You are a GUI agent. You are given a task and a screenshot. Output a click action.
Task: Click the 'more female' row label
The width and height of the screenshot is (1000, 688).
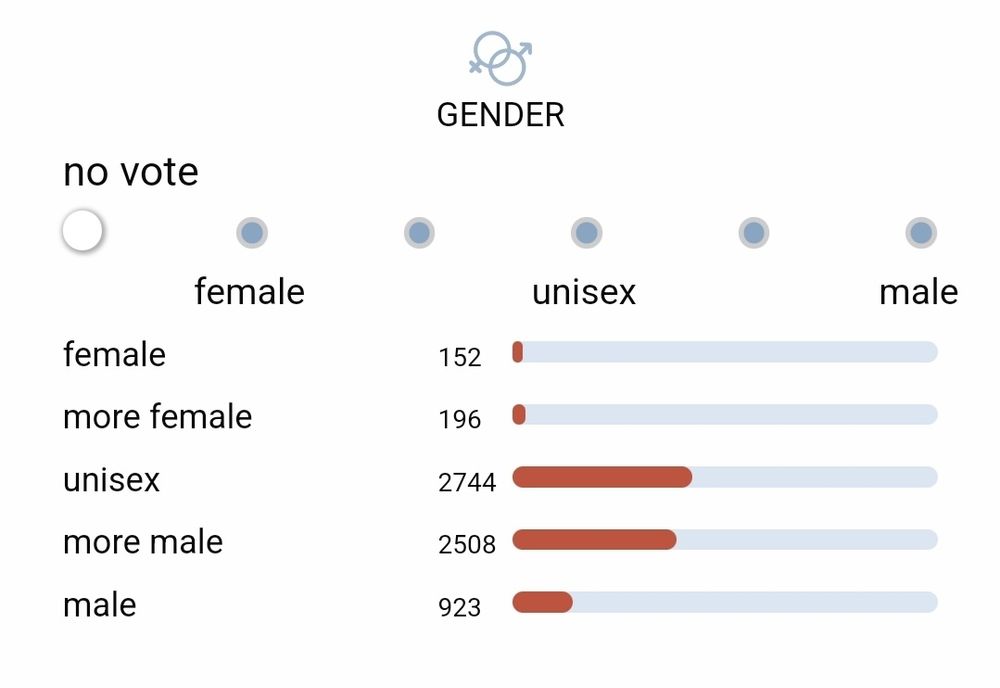point(157,417)
